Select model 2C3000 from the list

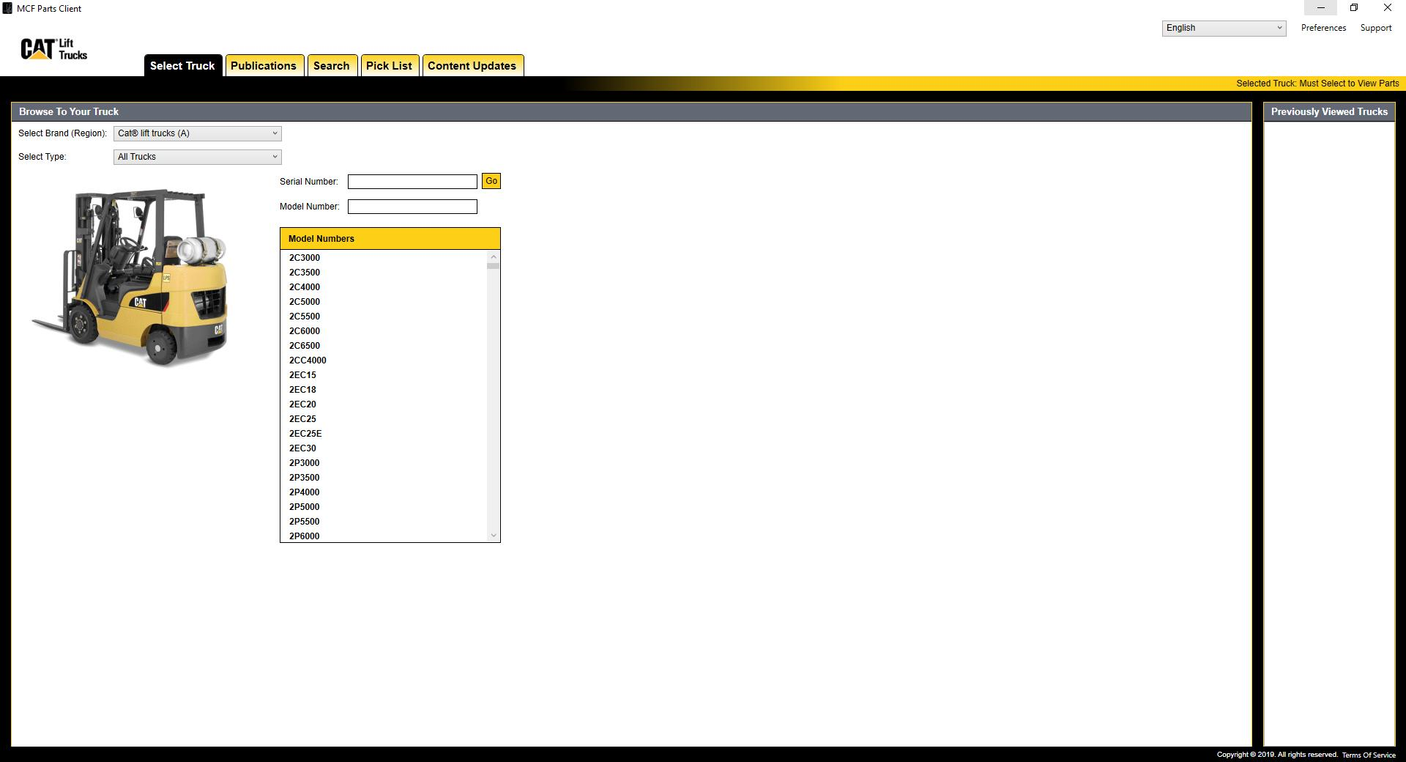304,257
